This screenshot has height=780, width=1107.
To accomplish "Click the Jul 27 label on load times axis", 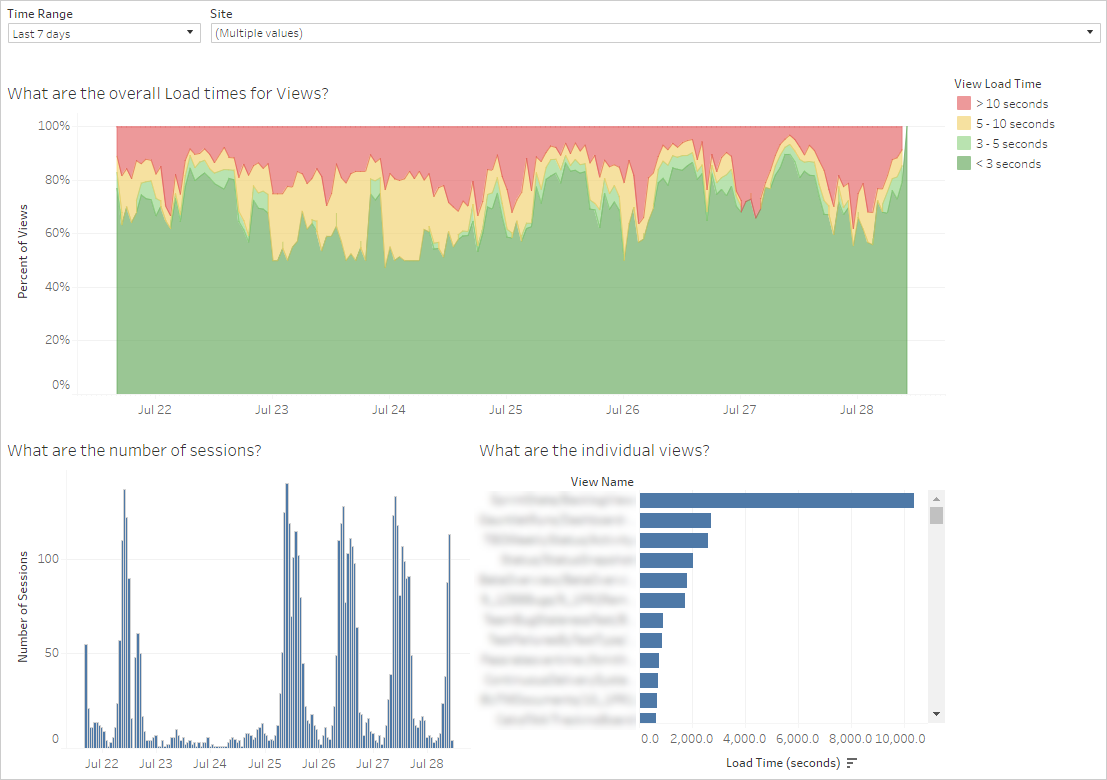I will pyautogui.click(x=739, y=409).
